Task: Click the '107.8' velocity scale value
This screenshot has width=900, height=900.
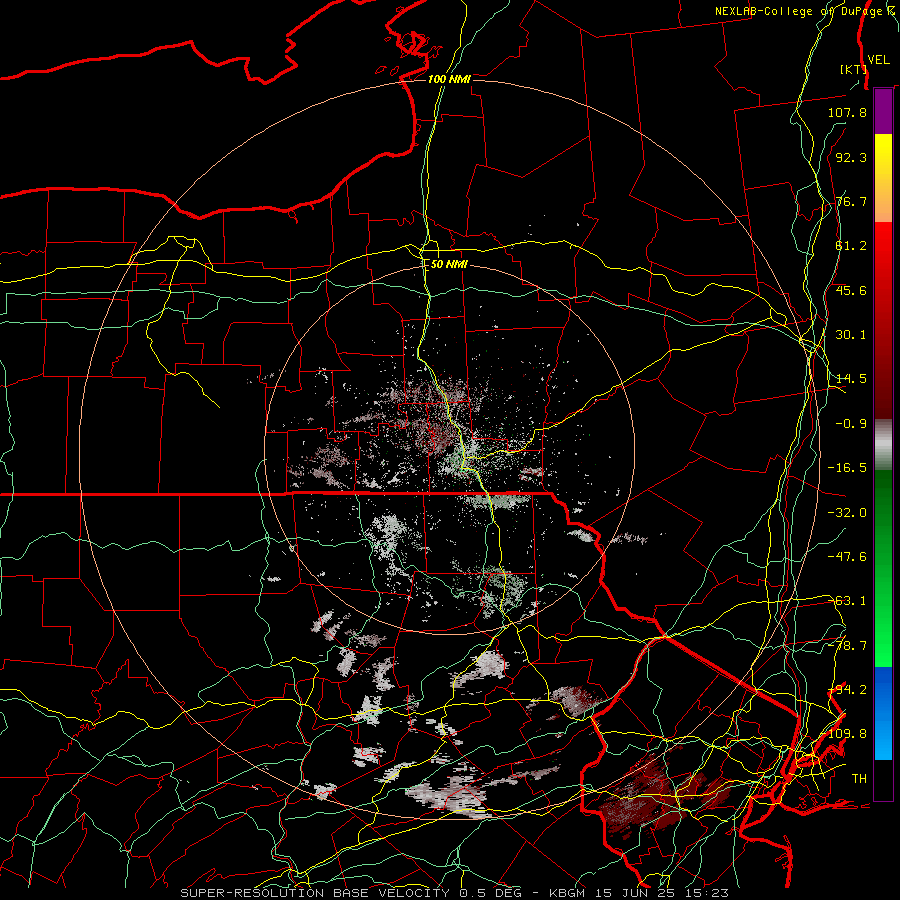Action: point(847,112)
